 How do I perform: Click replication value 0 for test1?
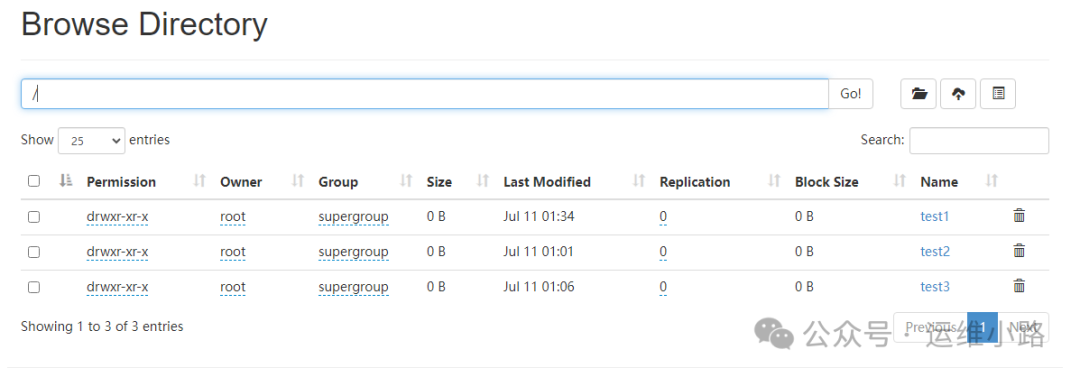[x=663, y=217]
